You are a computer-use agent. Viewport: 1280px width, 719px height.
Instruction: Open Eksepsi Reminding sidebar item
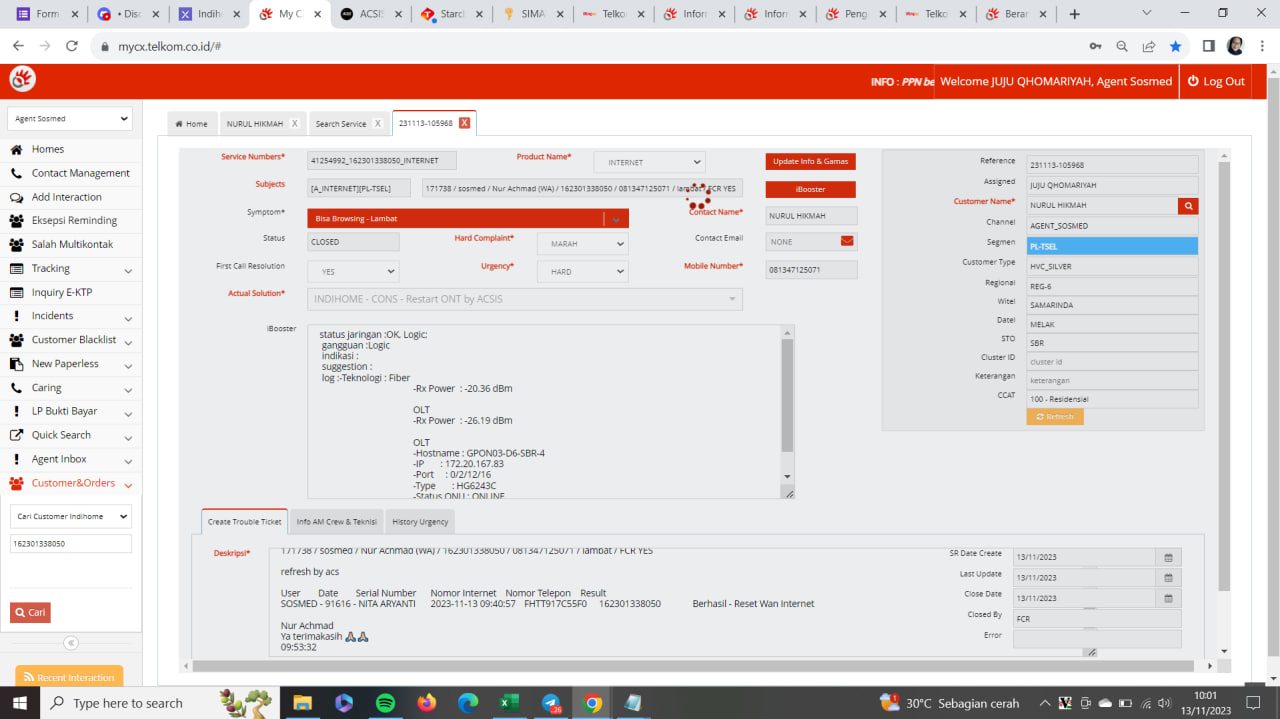pyautogui.click(x=74, y=220)
